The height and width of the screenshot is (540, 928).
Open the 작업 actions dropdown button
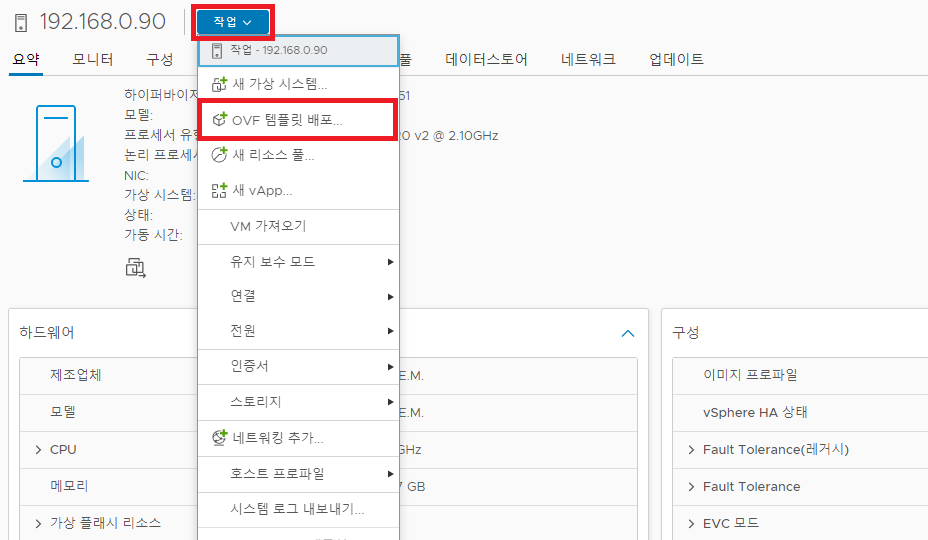(233, 22)
